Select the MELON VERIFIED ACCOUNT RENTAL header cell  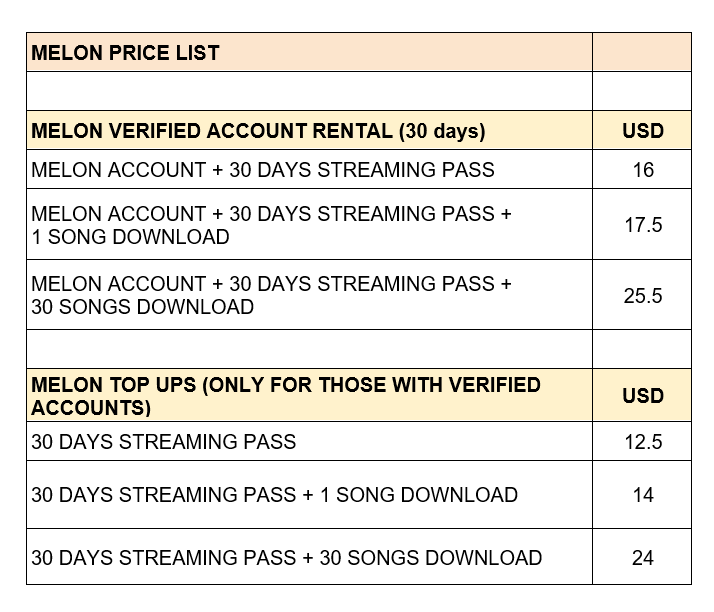(309, 131)
